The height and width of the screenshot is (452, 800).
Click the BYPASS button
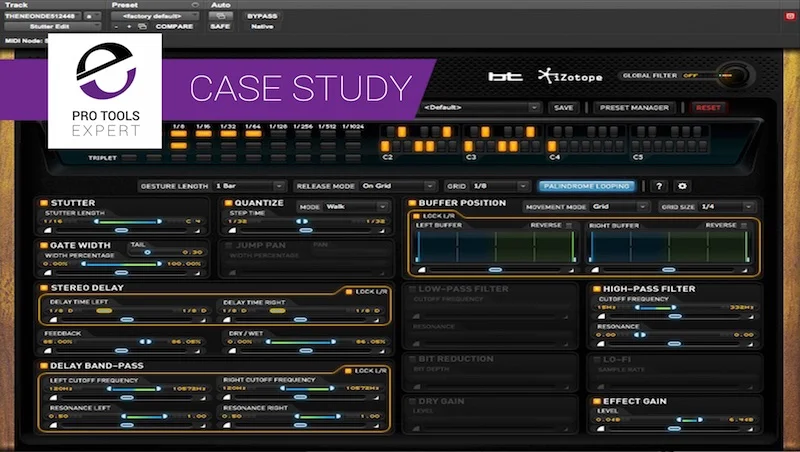(x=262, y=16)
